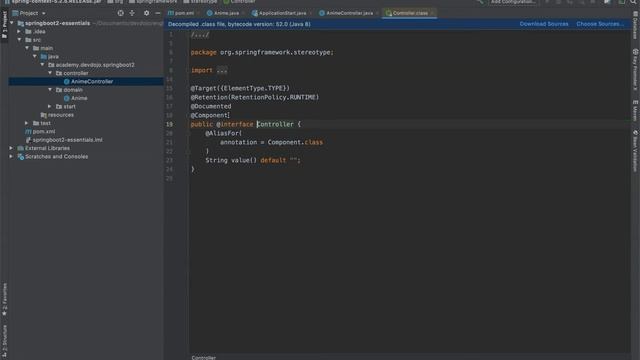The width and height of the screenshot is (640, 360).
Task: Click 'annotation = Component.class' line
Action: click(271, 142)
